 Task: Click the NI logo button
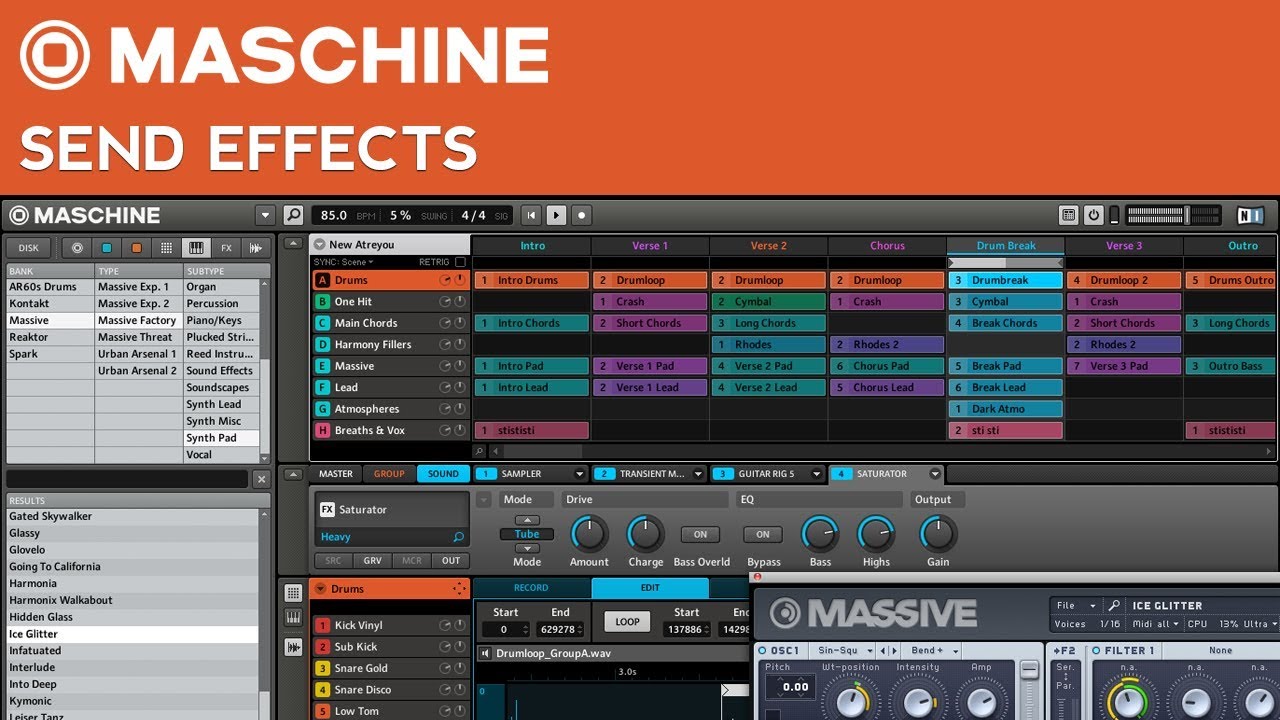coord(1250,215)
